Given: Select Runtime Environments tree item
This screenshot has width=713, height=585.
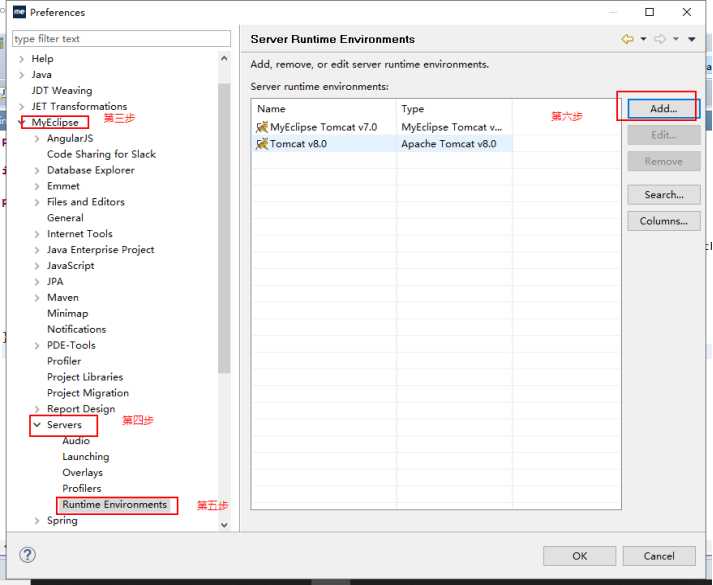Looking at the screenshot, I should point(115,505).
